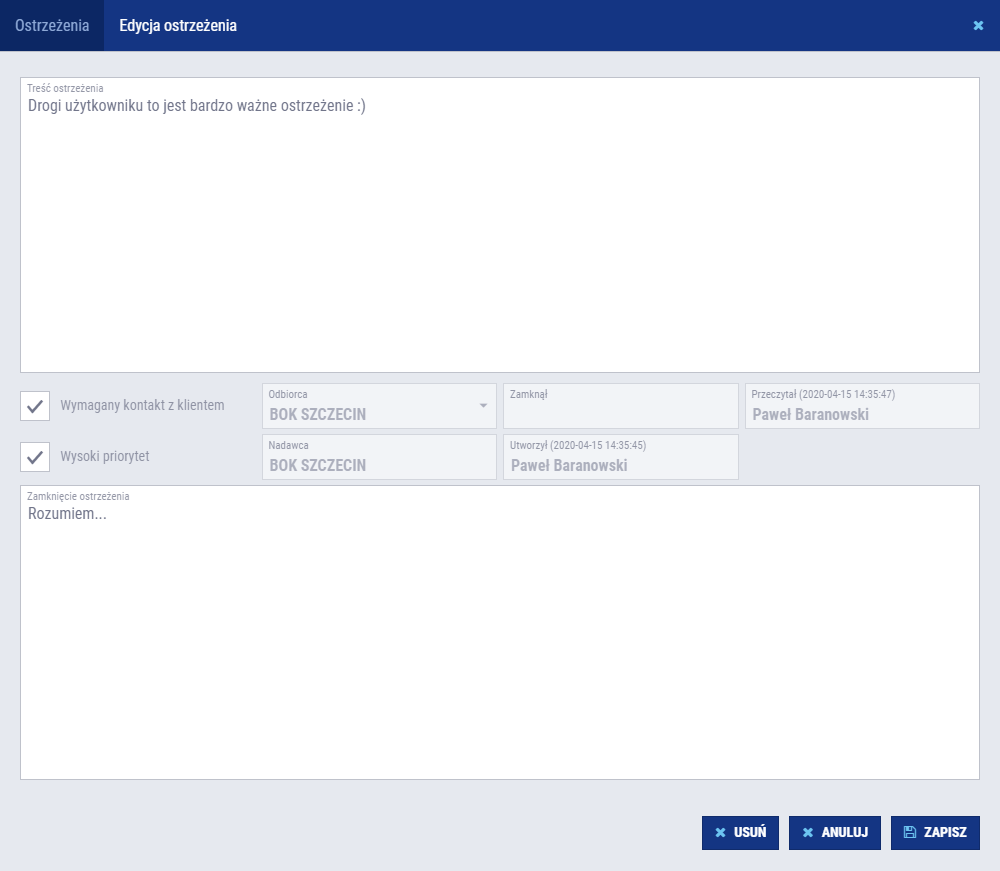The height and width of the screenshot is (871, 1000).
Task: Select the Edycja ostrzeżenia tab
Action: point(178,25)
